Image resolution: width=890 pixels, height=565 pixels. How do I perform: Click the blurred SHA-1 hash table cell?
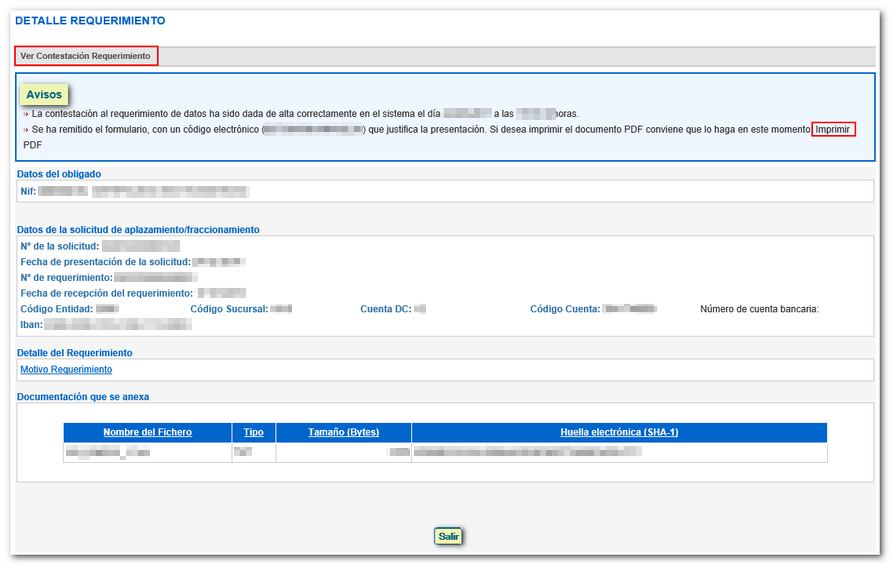pos(527,453)
